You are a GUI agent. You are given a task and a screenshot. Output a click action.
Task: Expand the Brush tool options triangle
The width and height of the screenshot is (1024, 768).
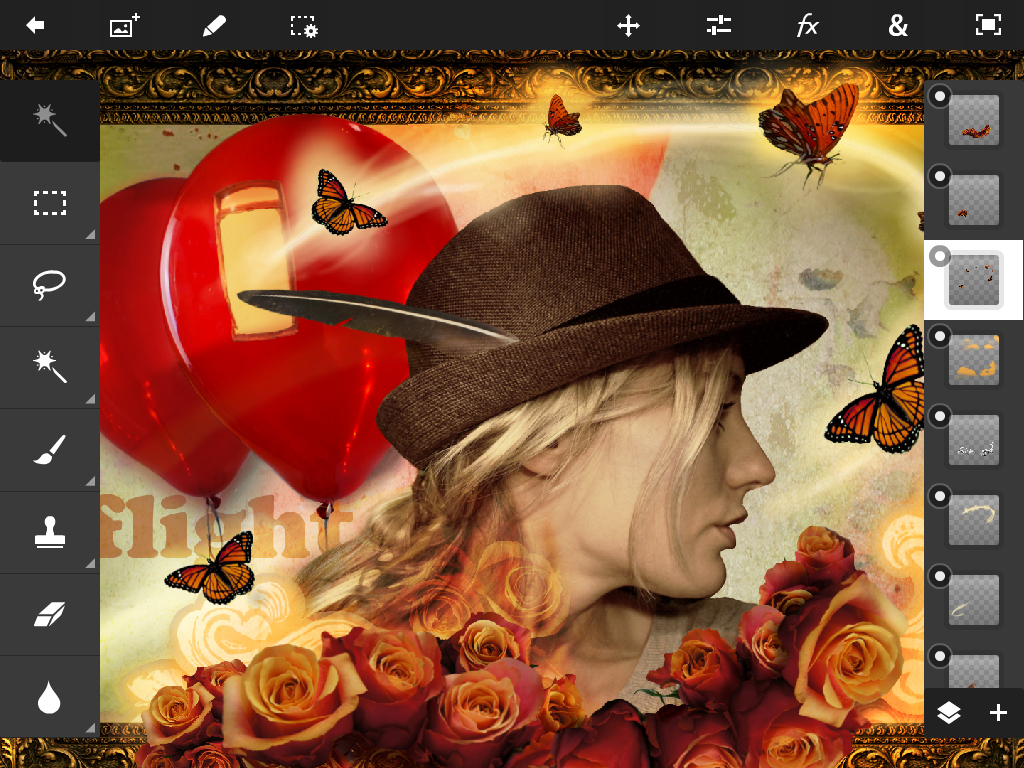(90, 481)
